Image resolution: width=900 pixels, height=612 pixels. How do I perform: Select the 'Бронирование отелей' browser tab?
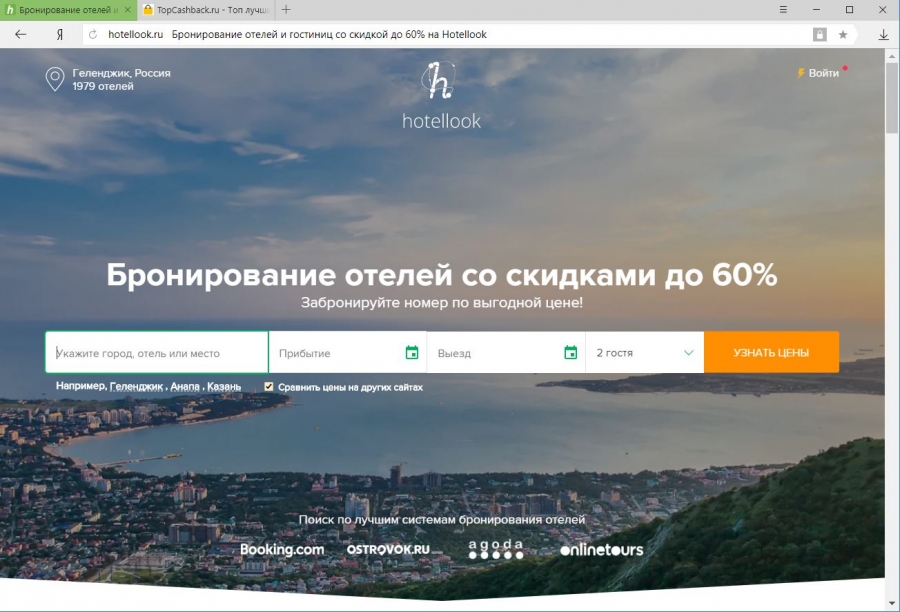68,10
